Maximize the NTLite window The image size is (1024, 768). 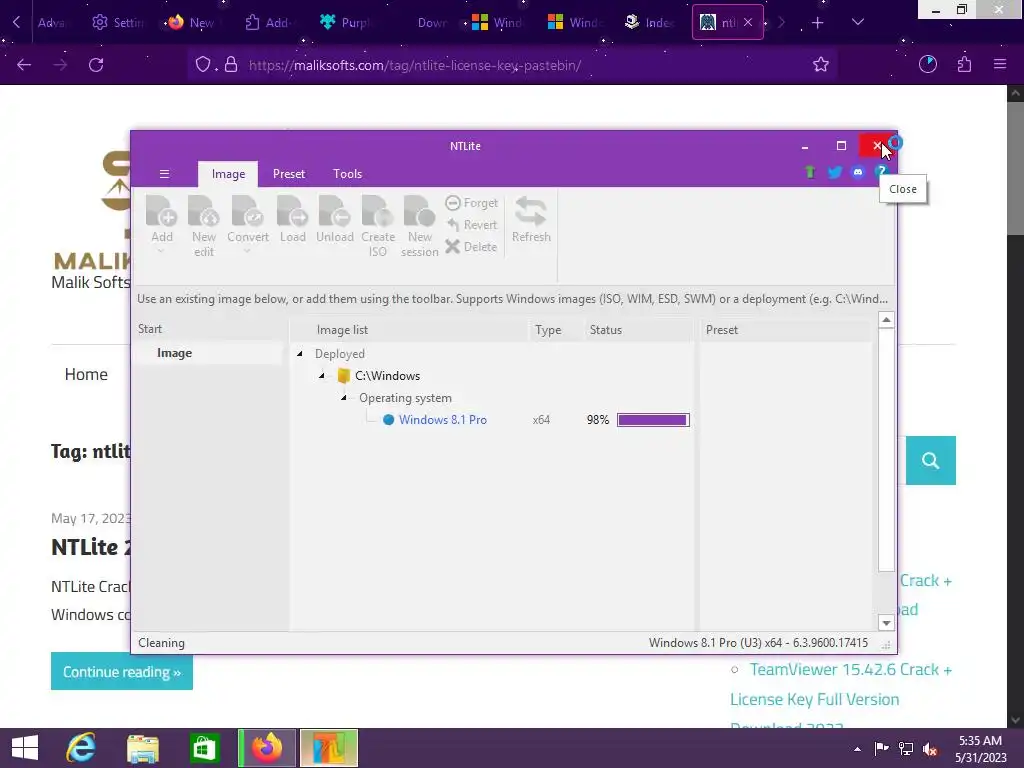coord(841,146)
